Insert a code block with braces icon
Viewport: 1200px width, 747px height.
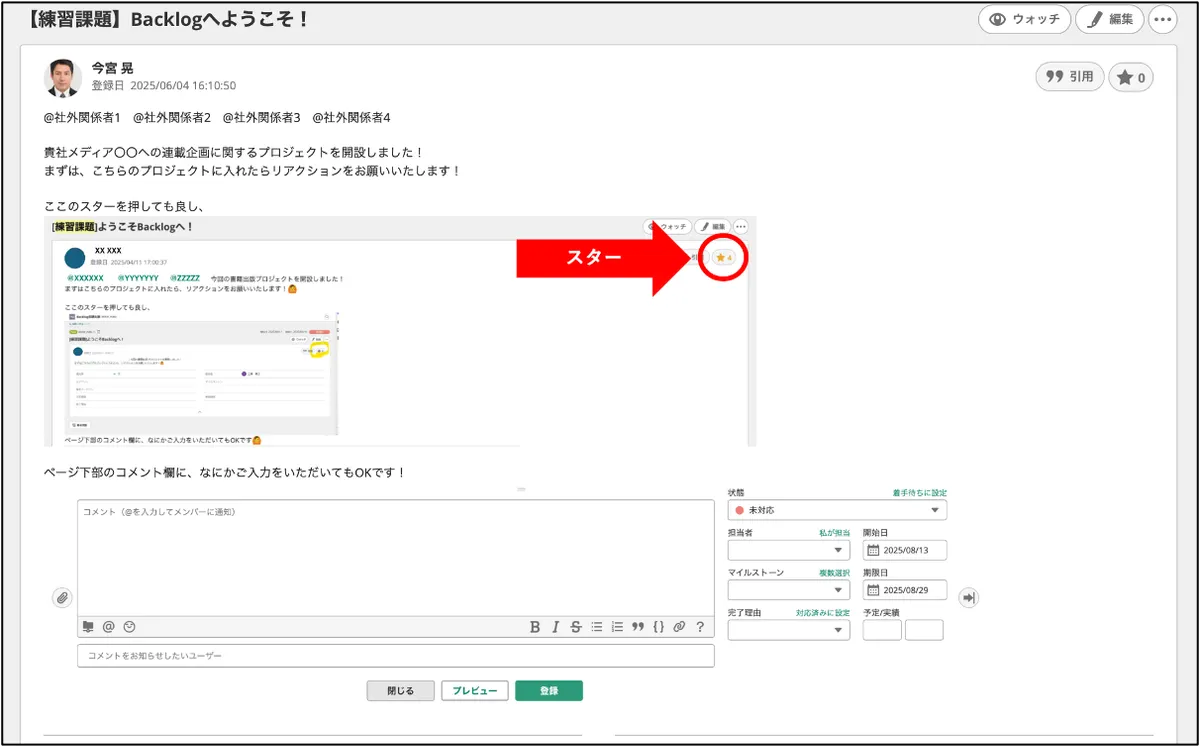[x=658, y=627]
